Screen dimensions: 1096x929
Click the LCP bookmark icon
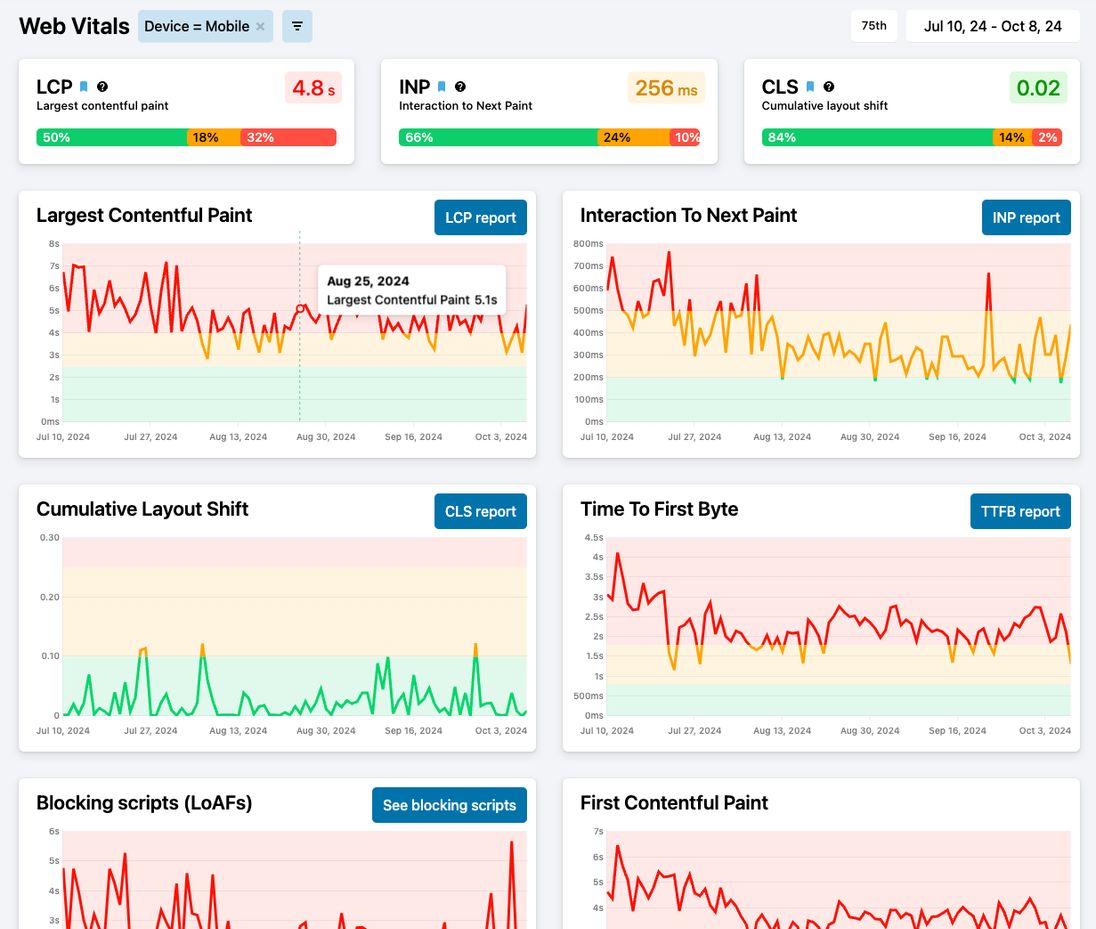[x=84, y=87]
